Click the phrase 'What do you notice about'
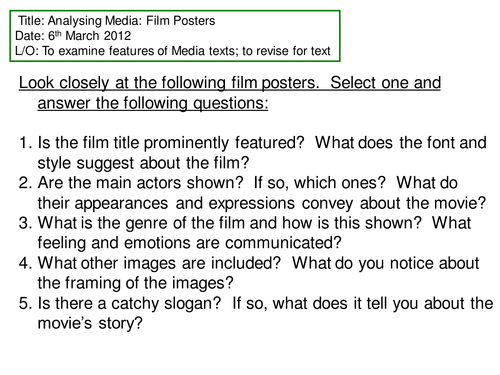 386,263
